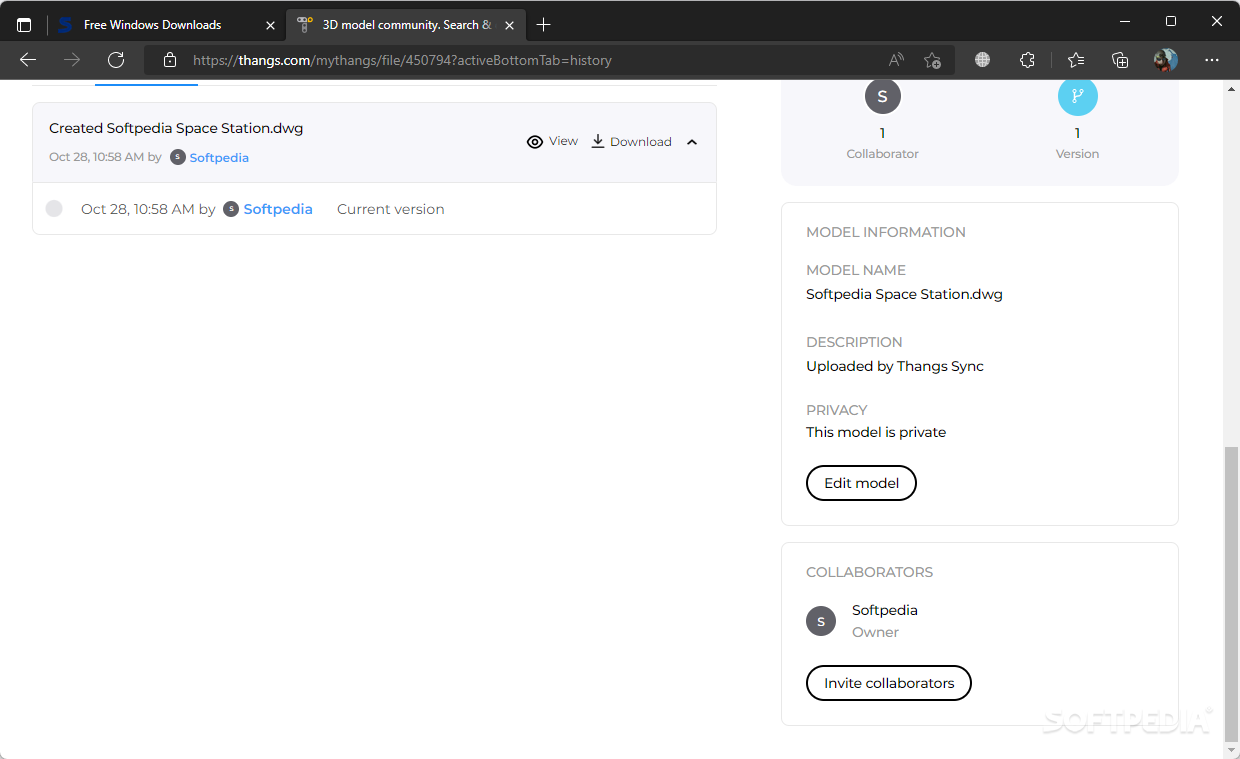Download the Softpedia Space Station.dwg file
This screenshot has width=1240, height=759.
(x=631, y=142)
